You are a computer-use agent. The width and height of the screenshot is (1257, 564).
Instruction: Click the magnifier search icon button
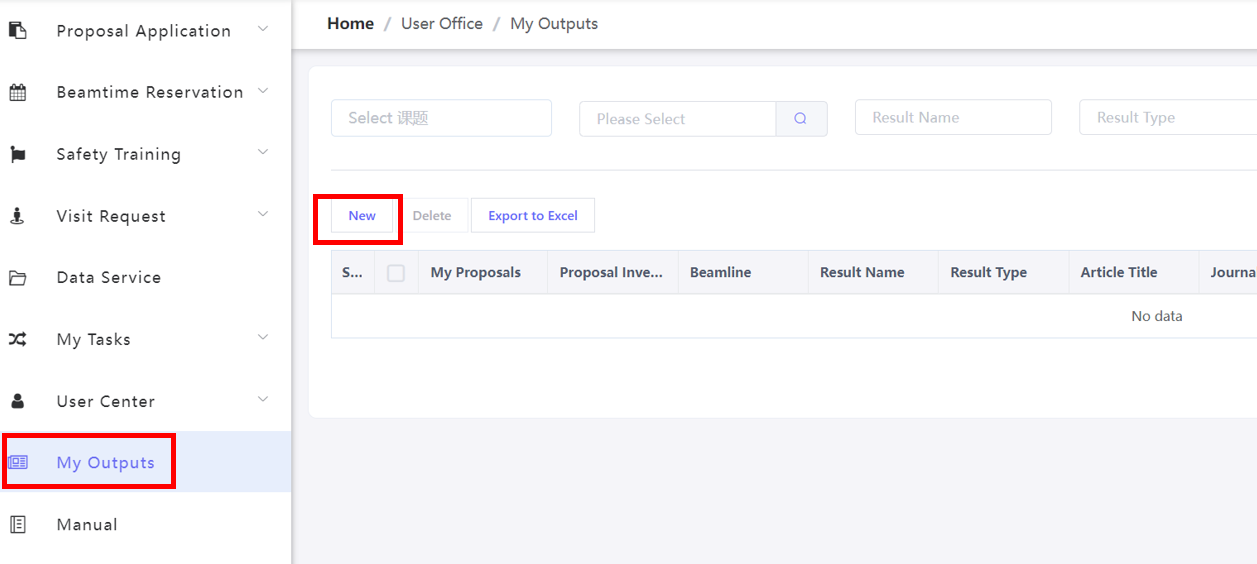coord(801,118)
